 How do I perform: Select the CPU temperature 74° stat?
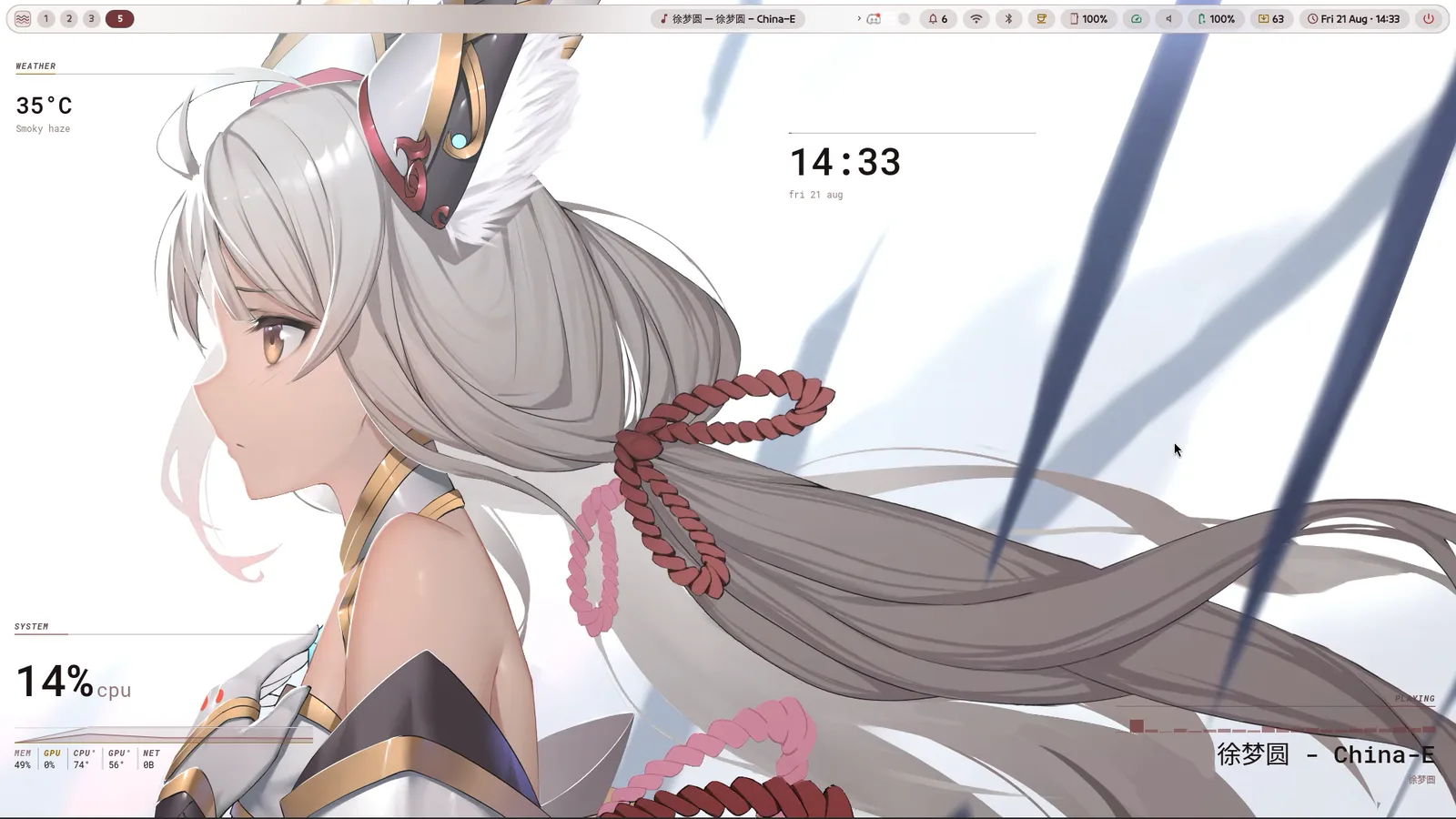pyautogui.click(x=84, y=759)
